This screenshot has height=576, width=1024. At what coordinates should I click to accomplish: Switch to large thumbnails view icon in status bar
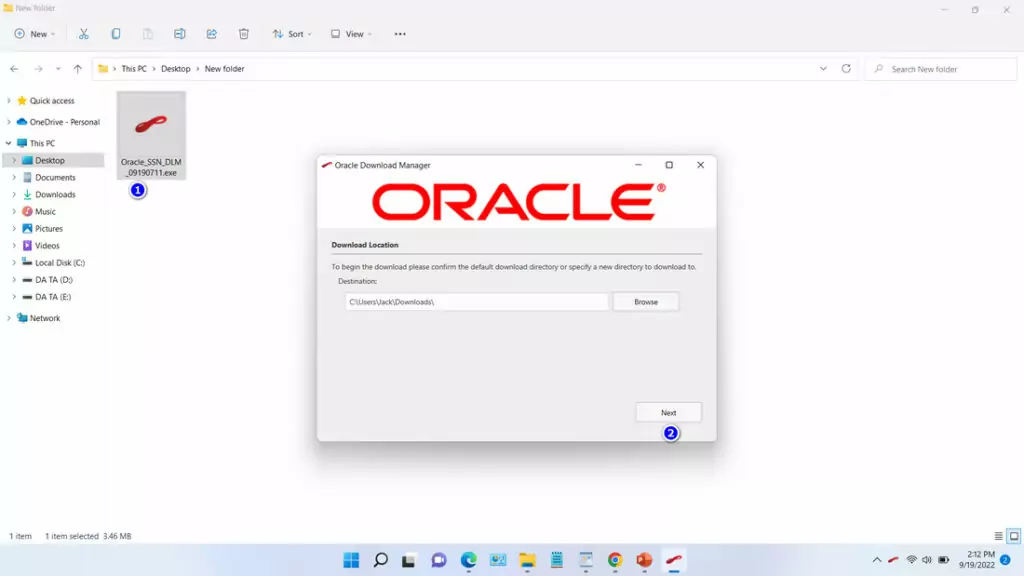pyautogui.click(x=1014, y=536)
